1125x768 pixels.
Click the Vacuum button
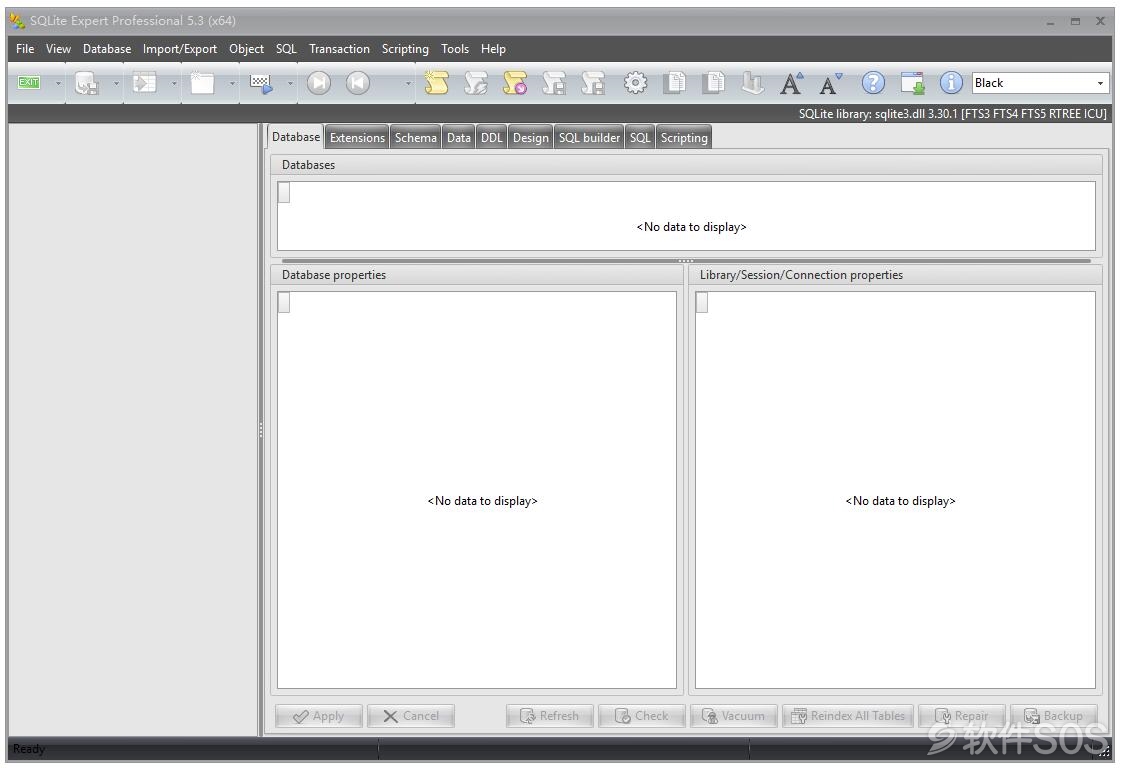[733, 716]
